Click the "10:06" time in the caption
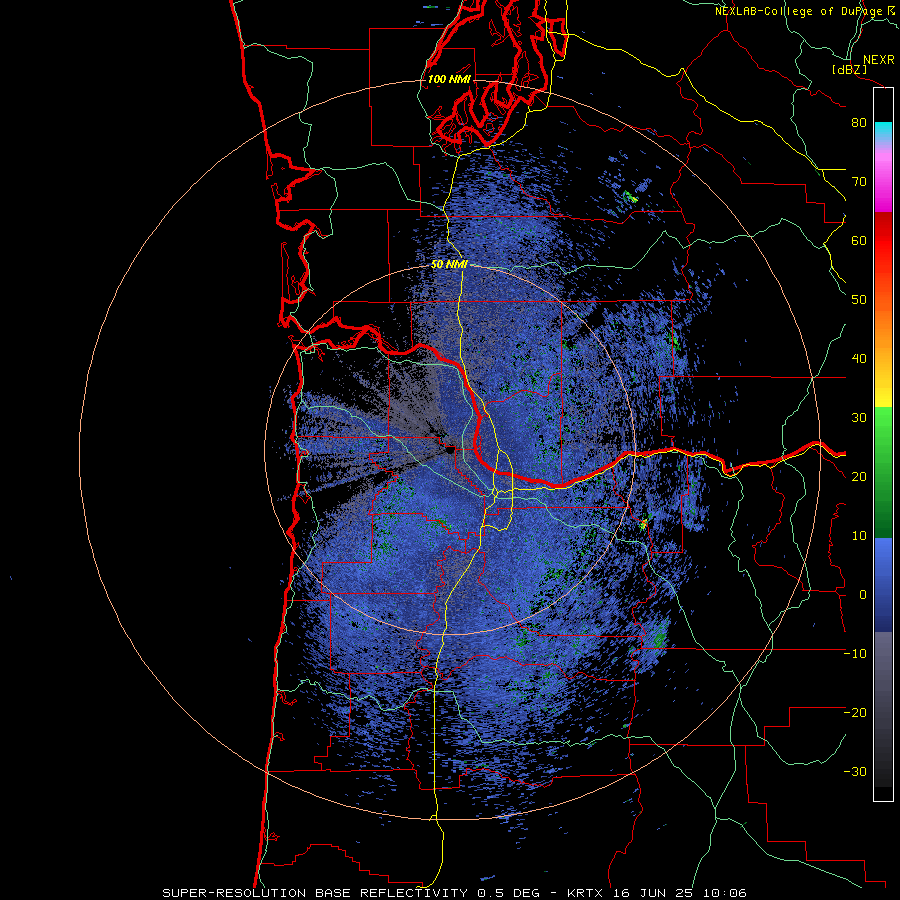 [723, 893]
